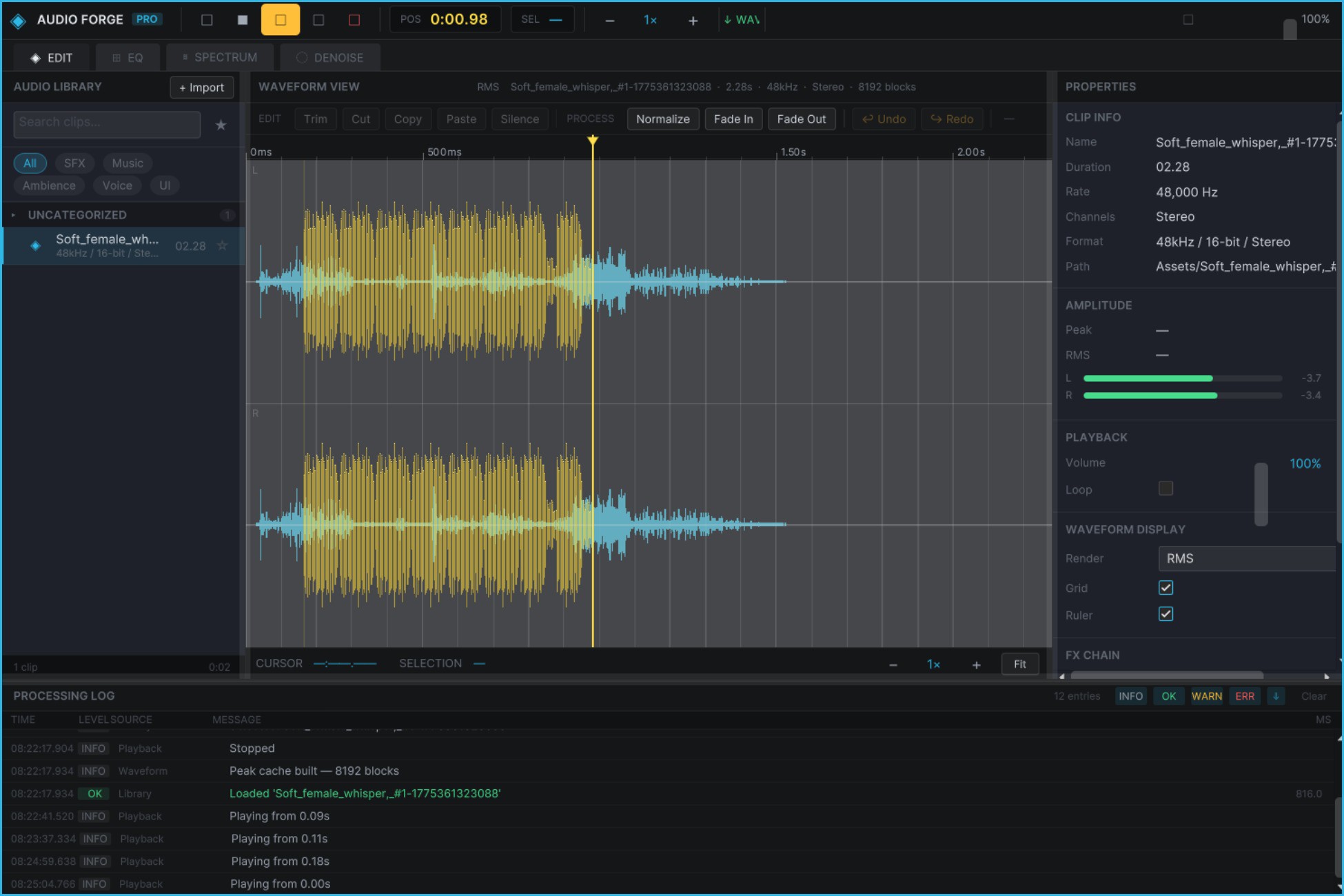Viewport: 1344px width, 896px height.
Task: Select the SFX category filter chip
Action: (74, 163)
